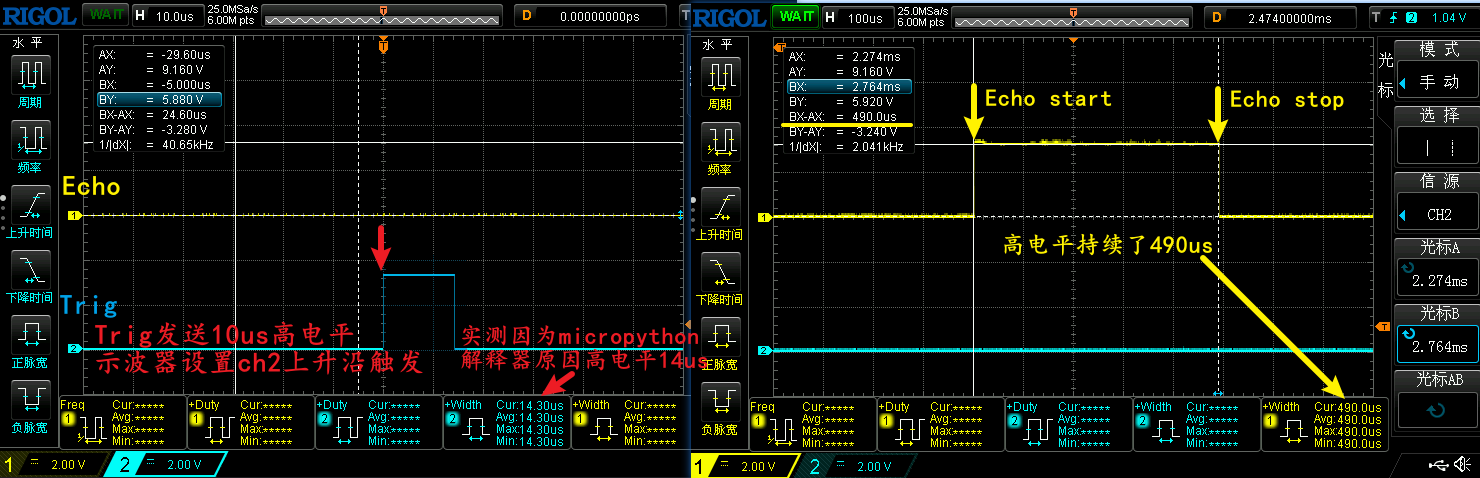Image resolution: width=1480 pixels, height=478 pixels.
Task: Open +Width channel 1 measurement on right scope
Action: [x=1324, y=423]
